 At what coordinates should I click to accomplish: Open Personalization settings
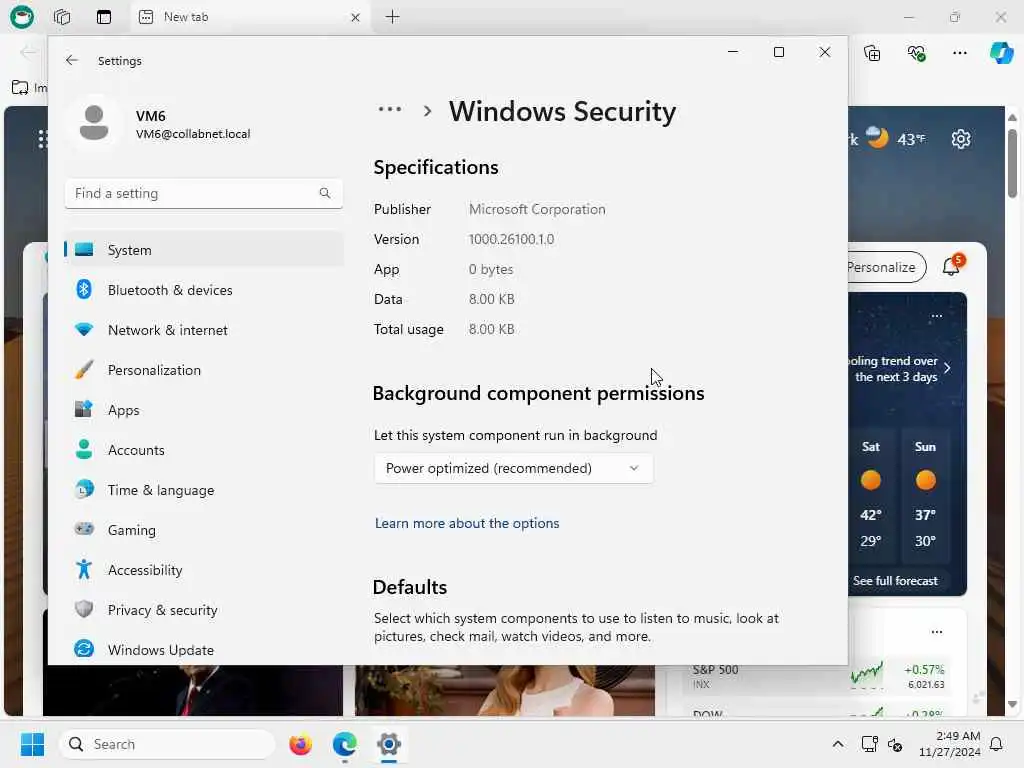click(x=204, y=370)
